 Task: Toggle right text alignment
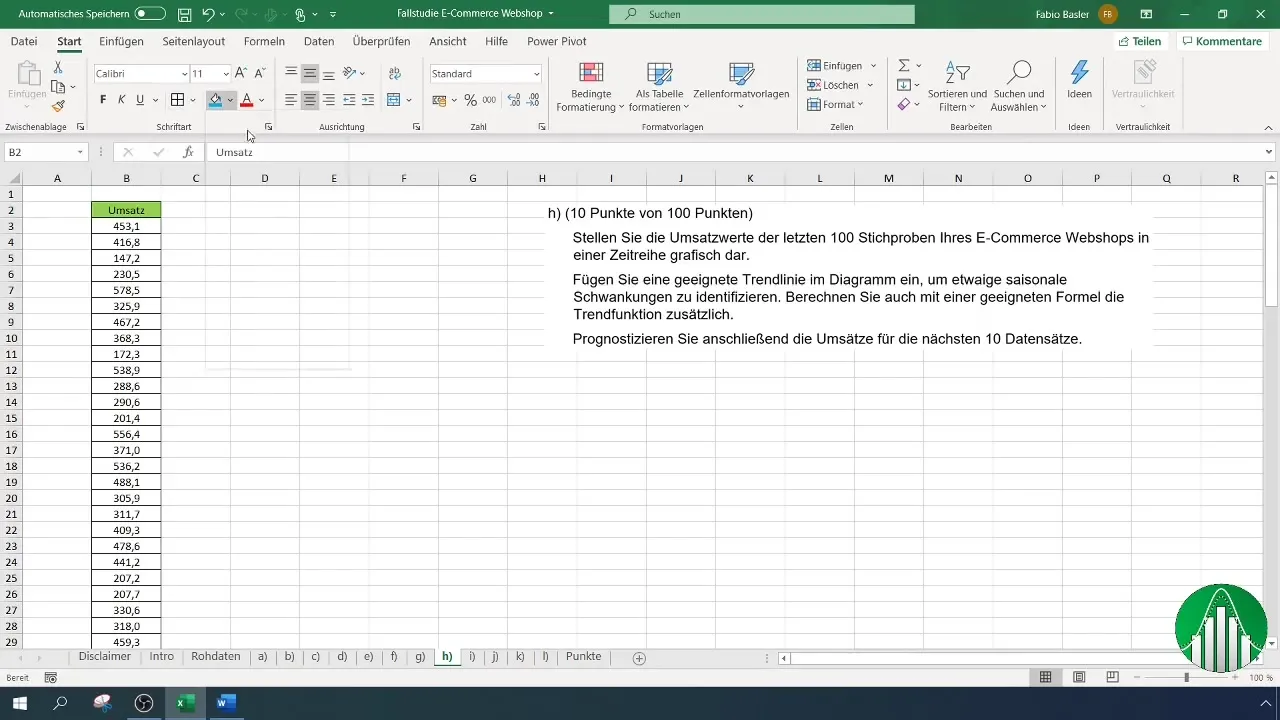[x=329, y=100]
